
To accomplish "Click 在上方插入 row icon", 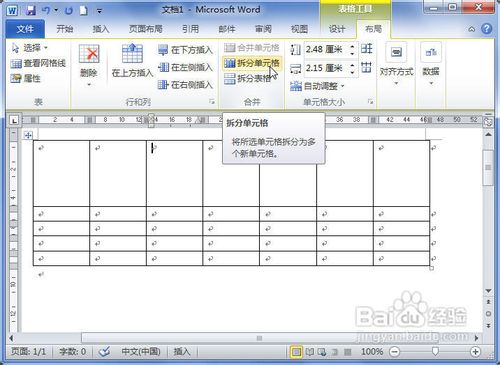I will 132,54.
